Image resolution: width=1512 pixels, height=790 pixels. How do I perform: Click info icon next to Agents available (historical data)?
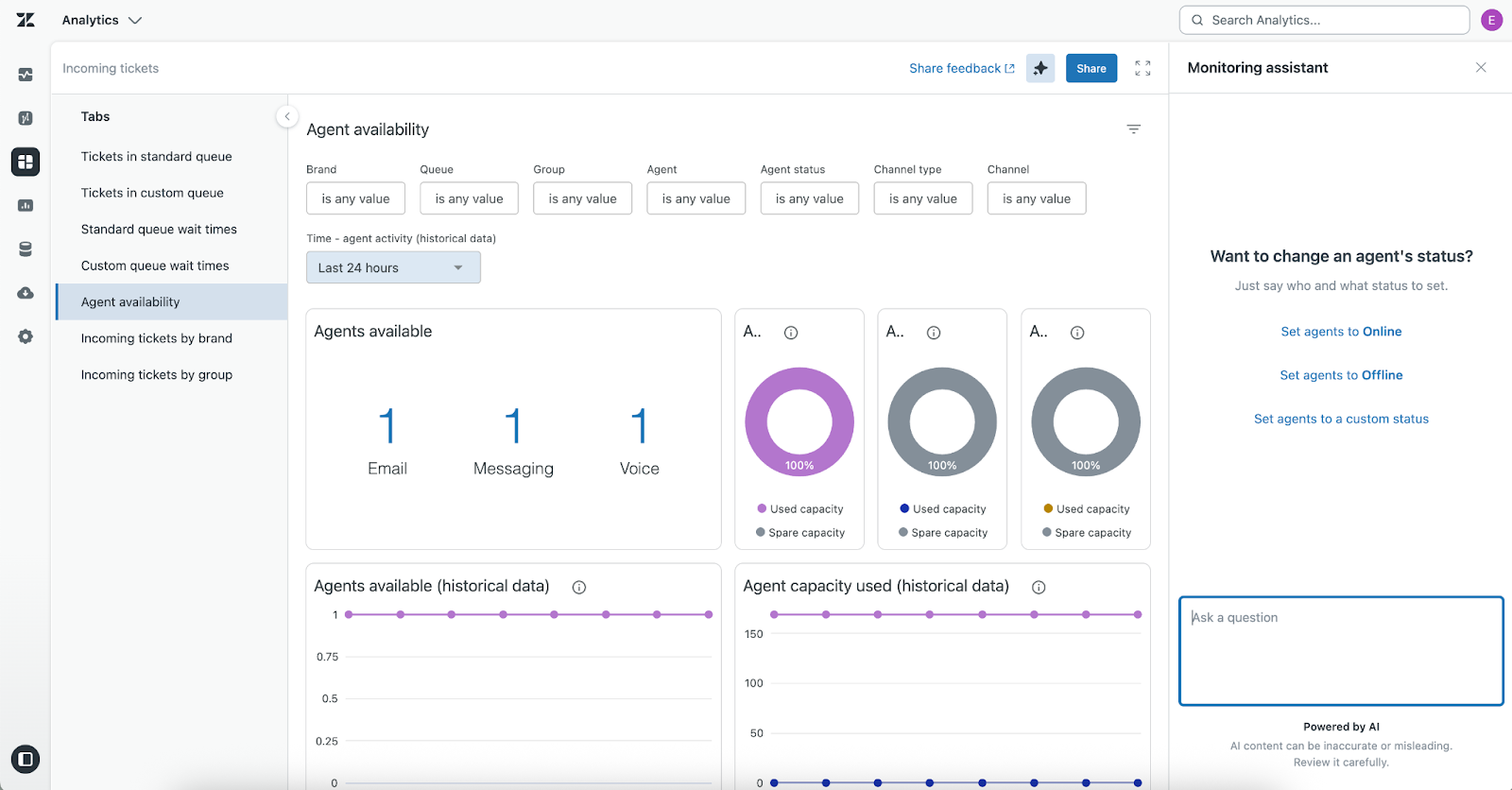[579, 587]
